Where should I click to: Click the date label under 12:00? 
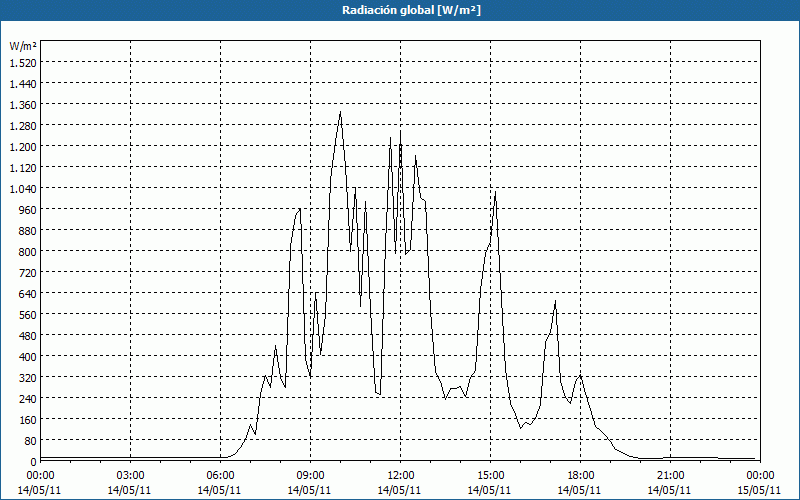pyautogui.click(x=399, y=490)
